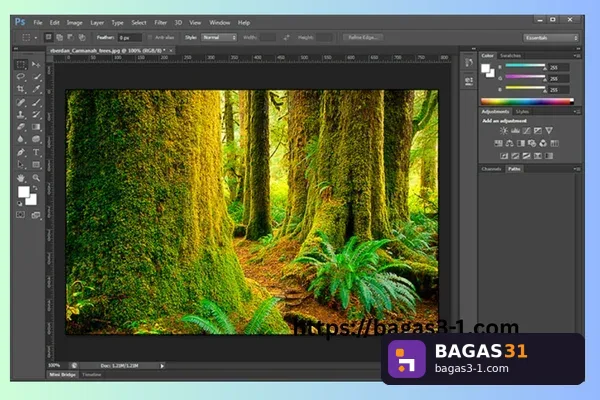
Task: Add a Color Balance adjustment
Action: click(x=509, y=143)
